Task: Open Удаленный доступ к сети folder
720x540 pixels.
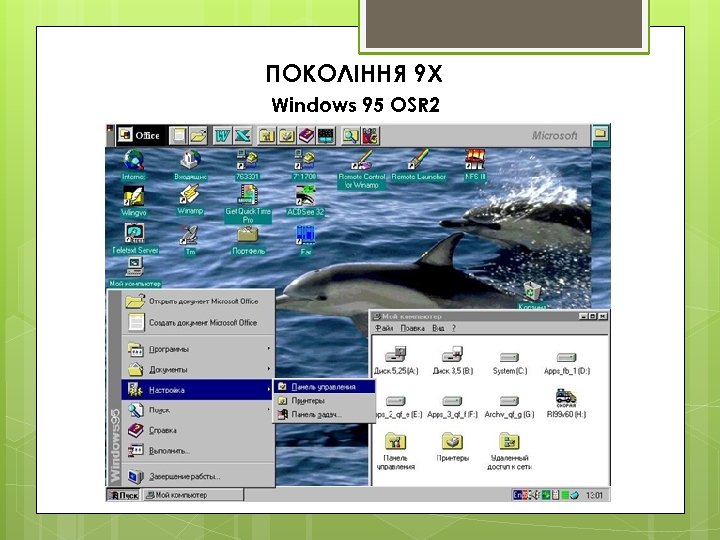Action: coord(509,452)
